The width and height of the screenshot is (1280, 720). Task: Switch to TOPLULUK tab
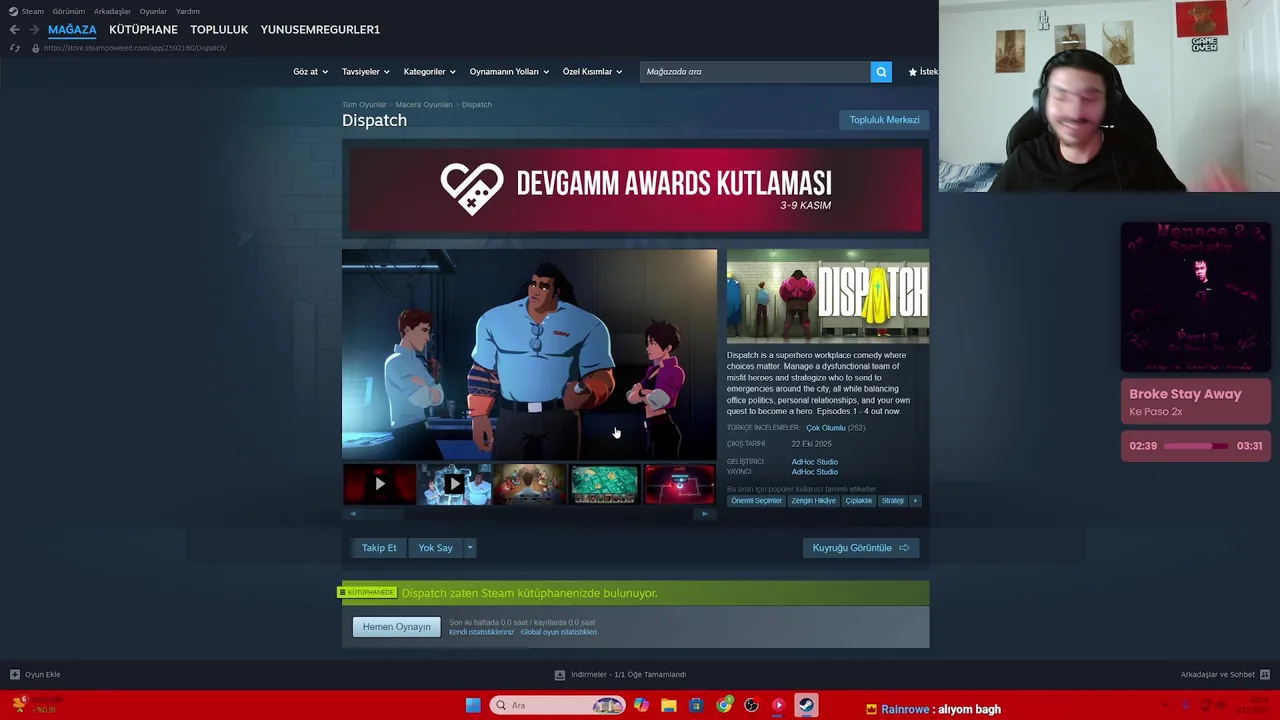click(219, 30)
